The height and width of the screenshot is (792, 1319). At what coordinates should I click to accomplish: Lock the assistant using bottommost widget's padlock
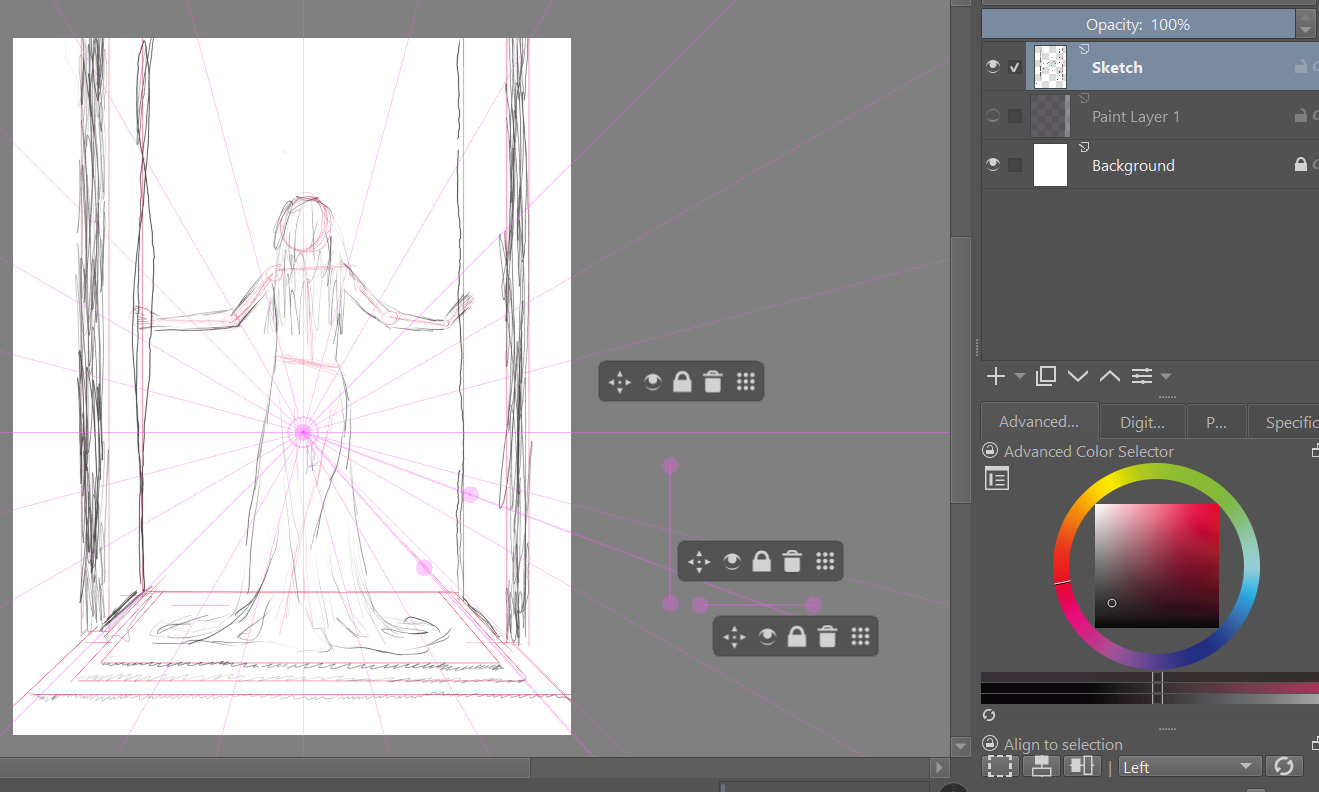(x=796, y=637)
